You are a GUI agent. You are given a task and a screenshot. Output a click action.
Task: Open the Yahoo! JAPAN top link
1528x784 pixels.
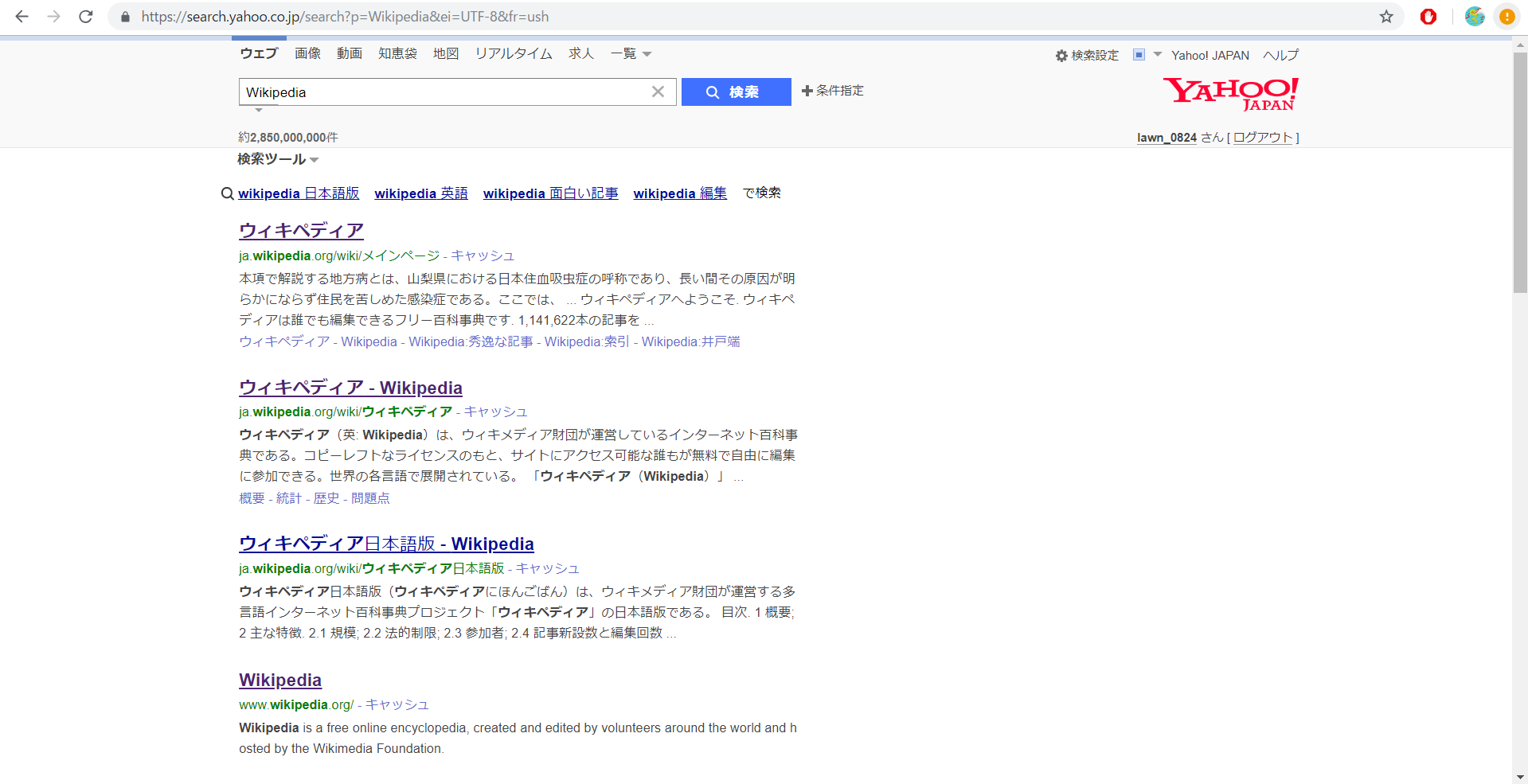pos(1210,56)
